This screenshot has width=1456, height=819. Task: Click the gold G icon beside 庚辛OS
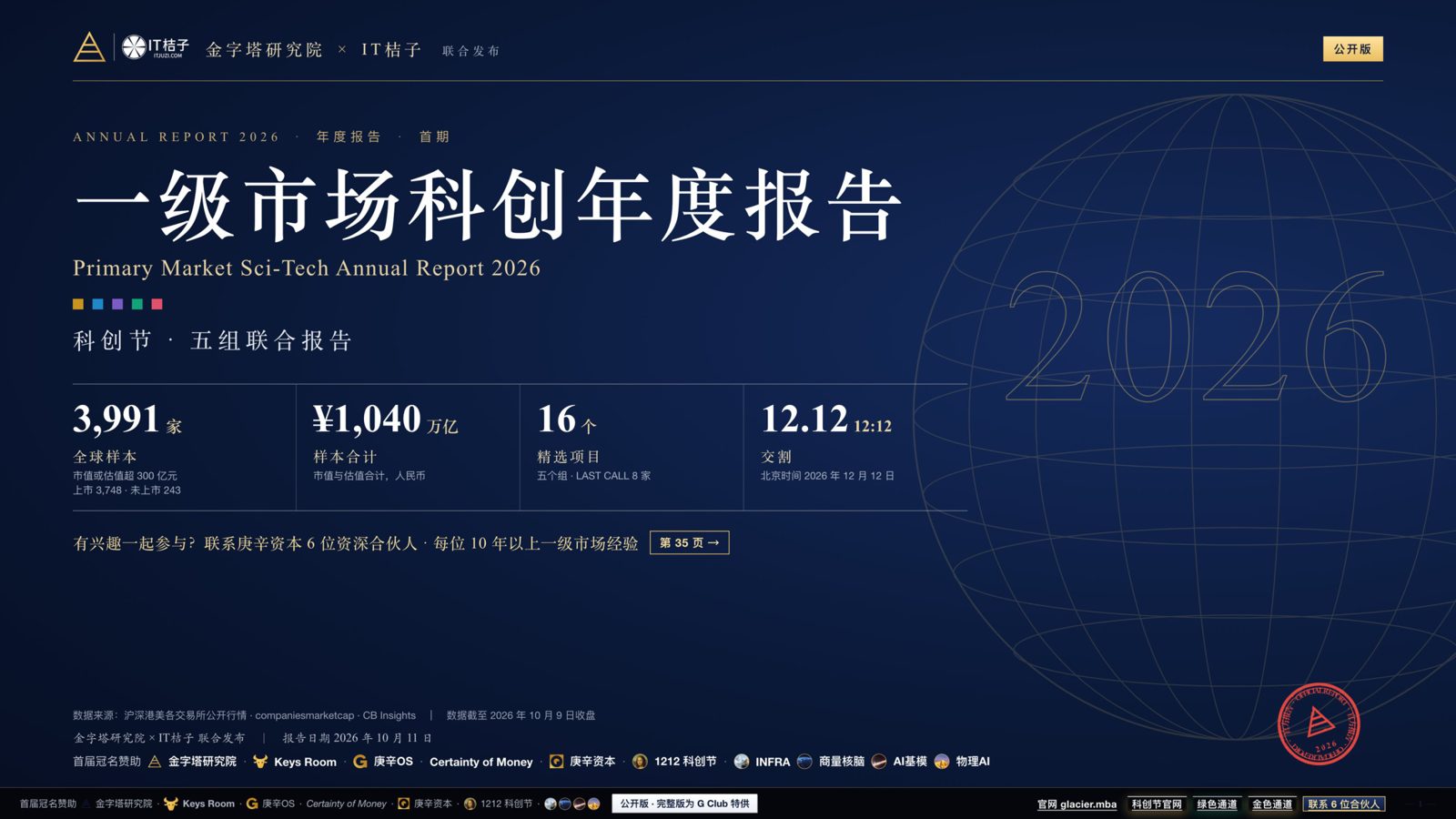click(x=360, y=762)
